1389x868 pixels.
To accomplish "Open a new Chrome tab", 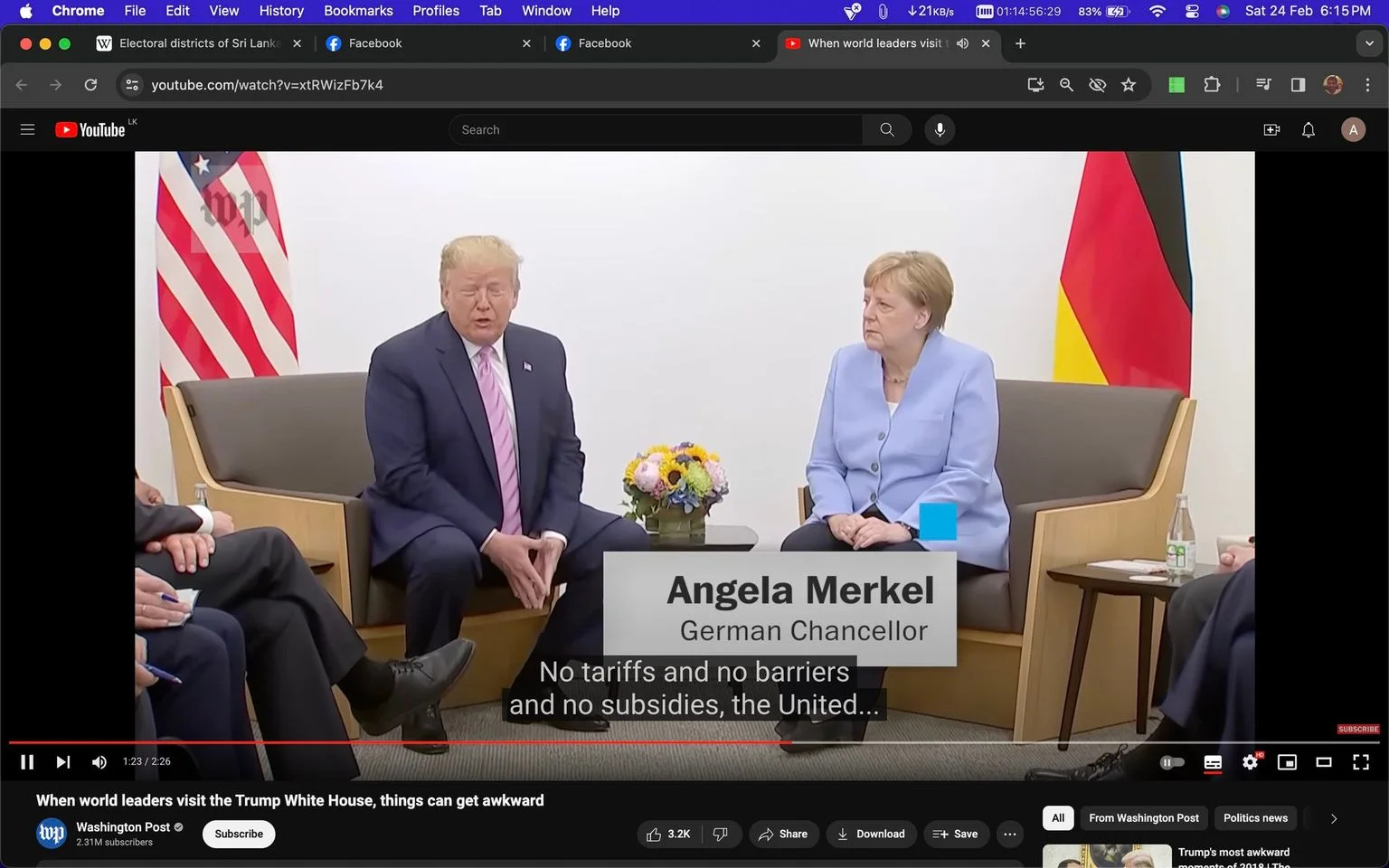I will tap(1020, 43).
